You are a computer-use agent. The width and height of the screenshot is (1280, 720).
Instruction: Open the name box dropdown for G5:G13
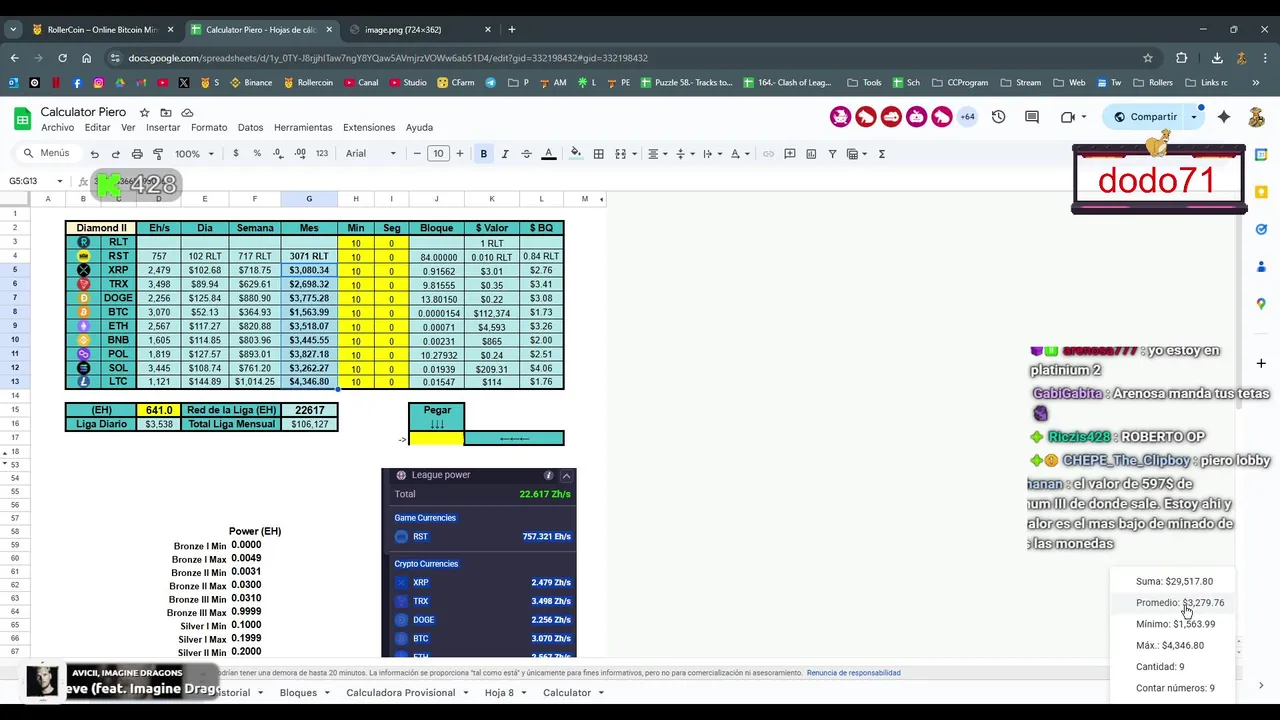point(60,181)
